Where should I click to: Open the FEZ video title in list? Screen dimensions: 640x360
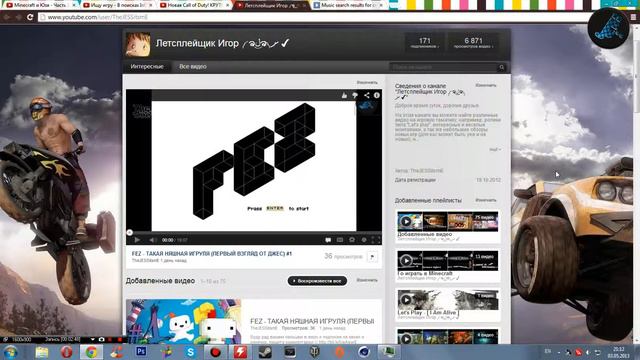pyautogui.click(x=312, y=321)
